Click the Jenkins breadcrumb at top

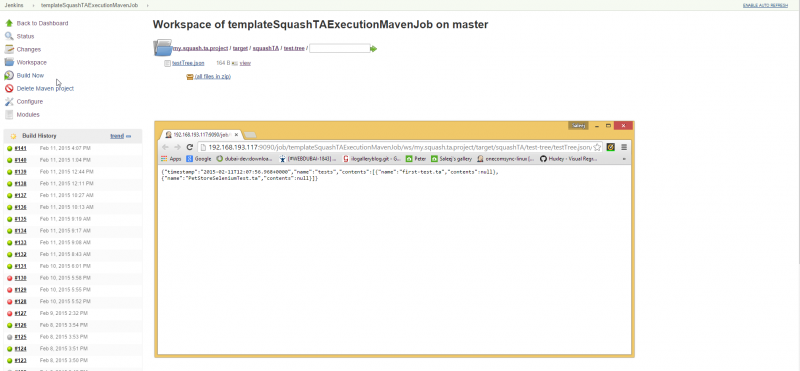[14, 5]
